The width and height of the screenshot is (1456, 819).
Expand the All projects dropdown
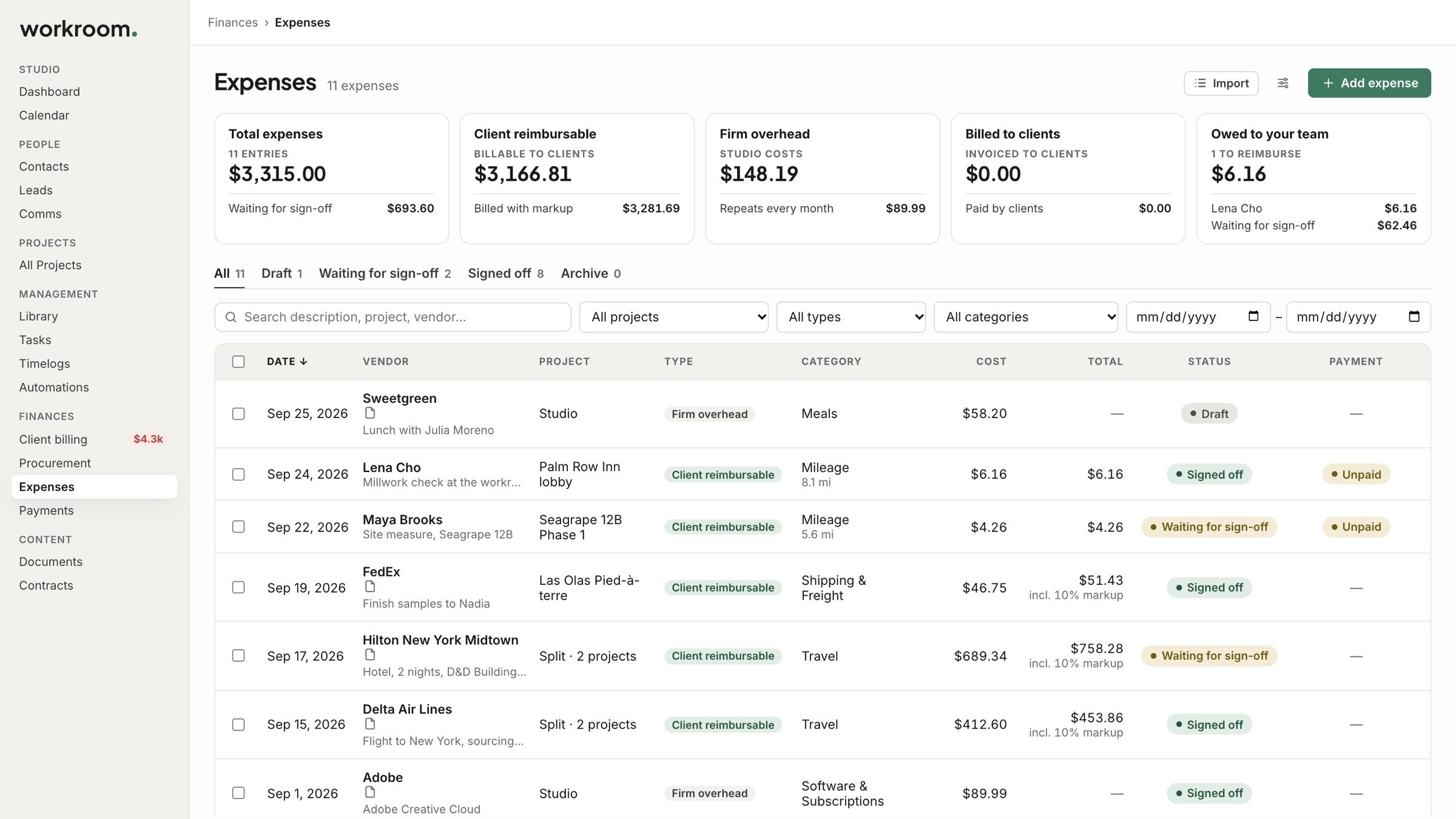(x=673, y=317)
